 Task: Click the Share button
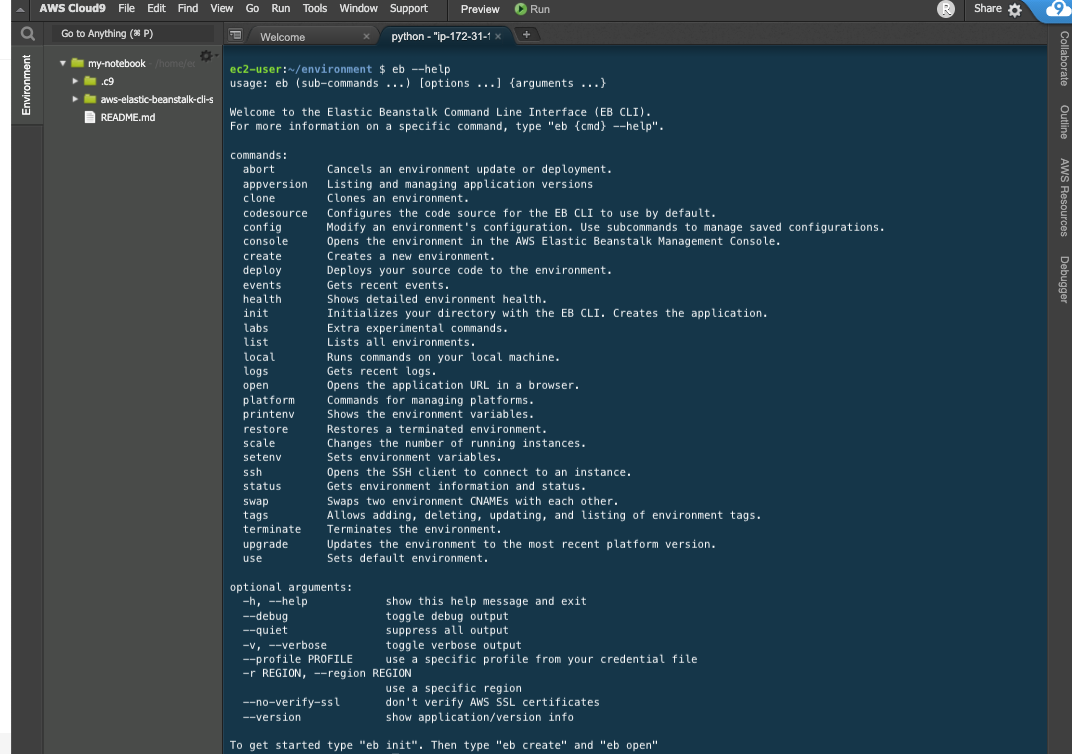(x=988, y=8)
